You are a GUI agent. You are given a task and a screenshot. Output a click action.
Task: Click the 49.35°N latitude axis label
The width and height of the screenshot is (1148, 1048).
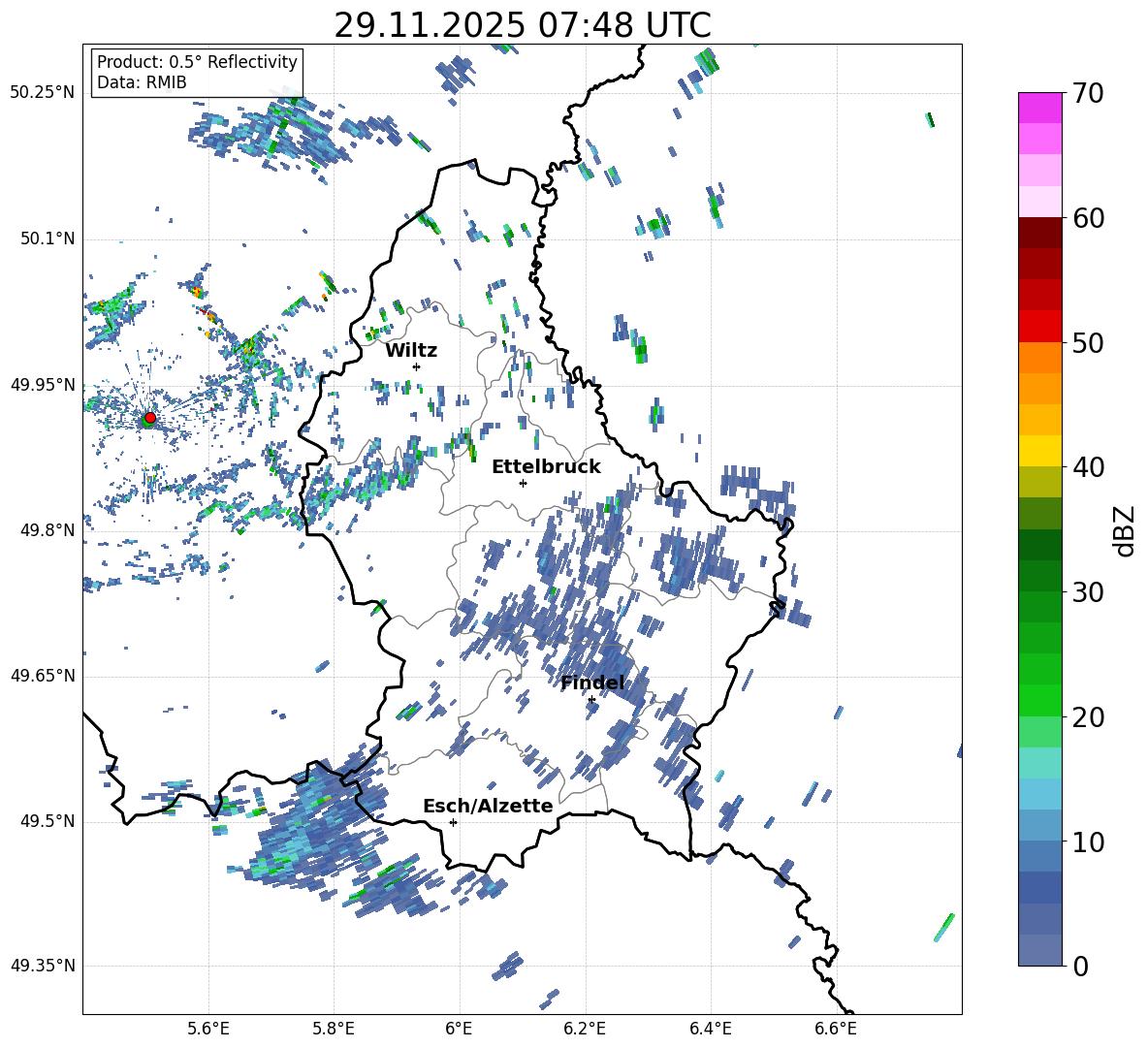[x=43, y=966]
